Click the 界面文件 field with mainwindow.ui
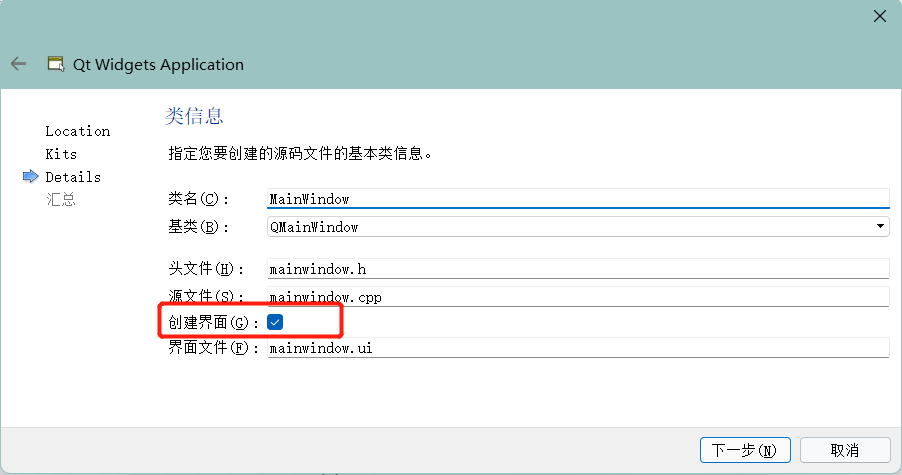This screenshot has width=902, height=475. [578, 348]
